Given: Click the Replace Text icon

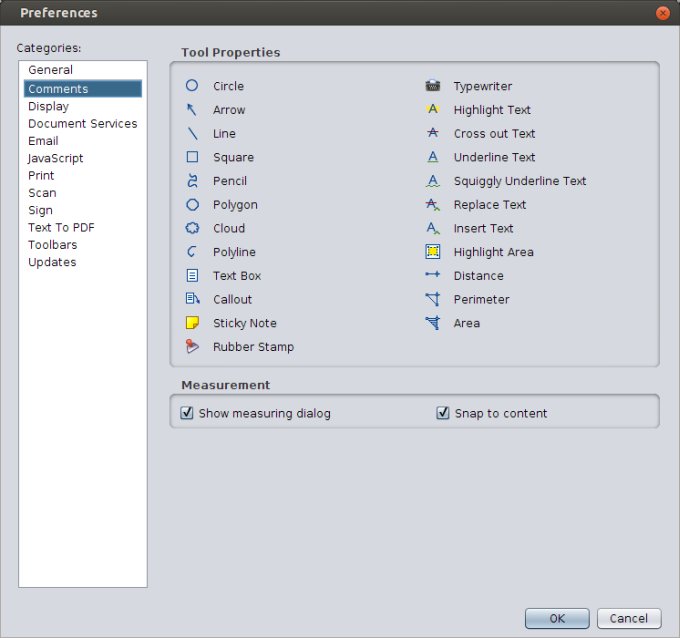Looking at the screenshot, I should 433,204.
